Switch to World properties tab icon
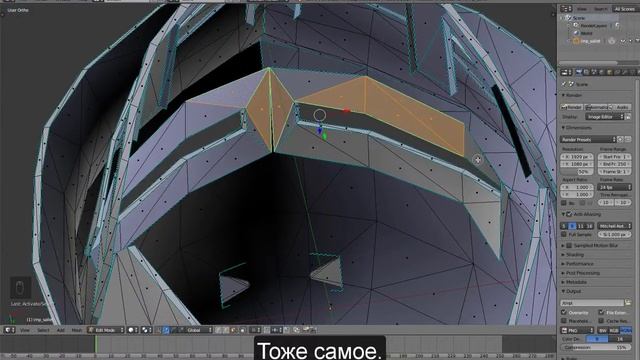The image size is (640, 360). pyautogui.click(x=602, y=72)
